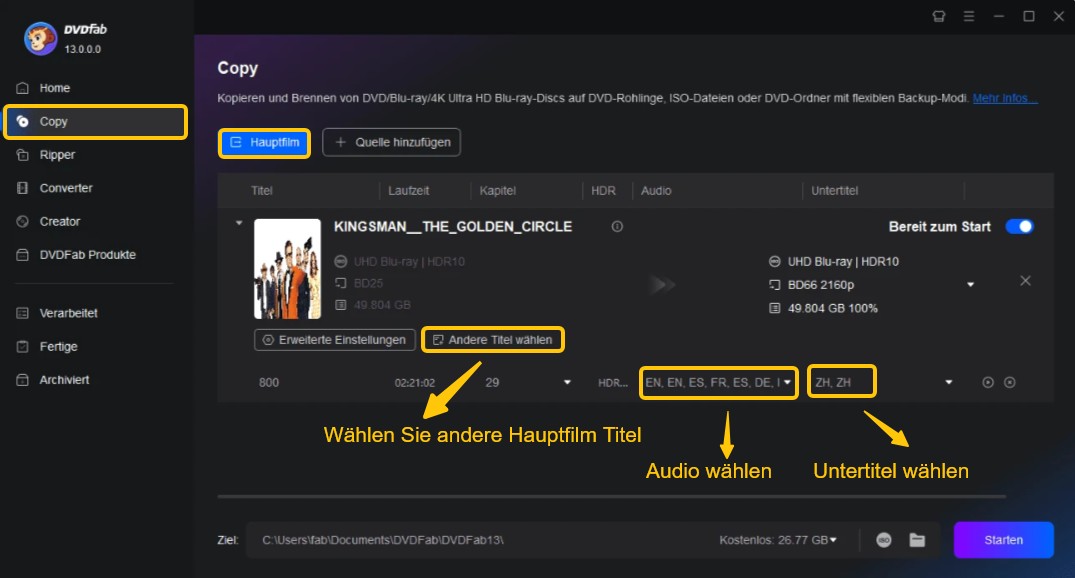Viewport: 1075px width, 578px height.
Task: Choose output folder icon
Action: pyautogui.click(x=917, y=540)
